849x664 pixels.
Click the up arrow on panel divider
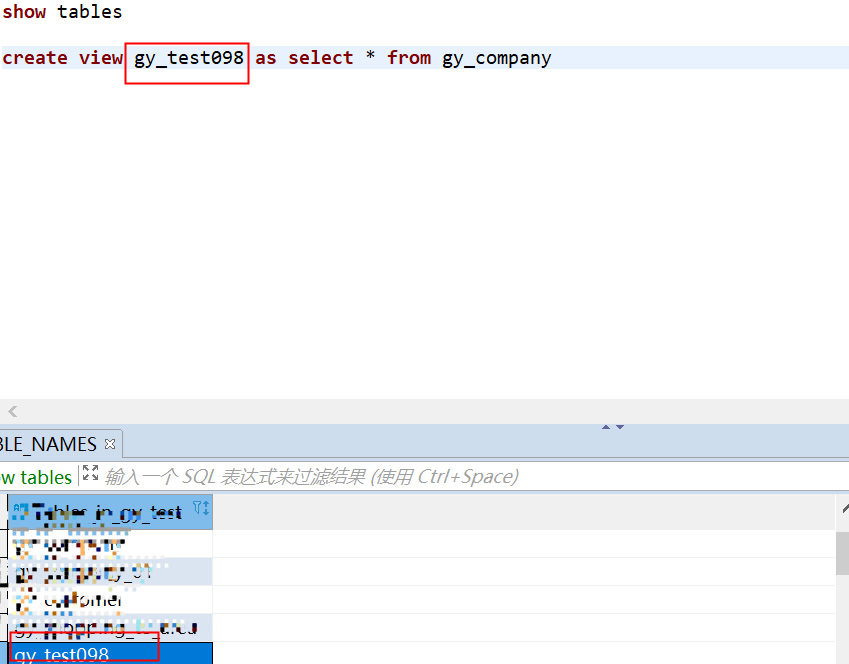pyautogui.click(x=606, y=427)
